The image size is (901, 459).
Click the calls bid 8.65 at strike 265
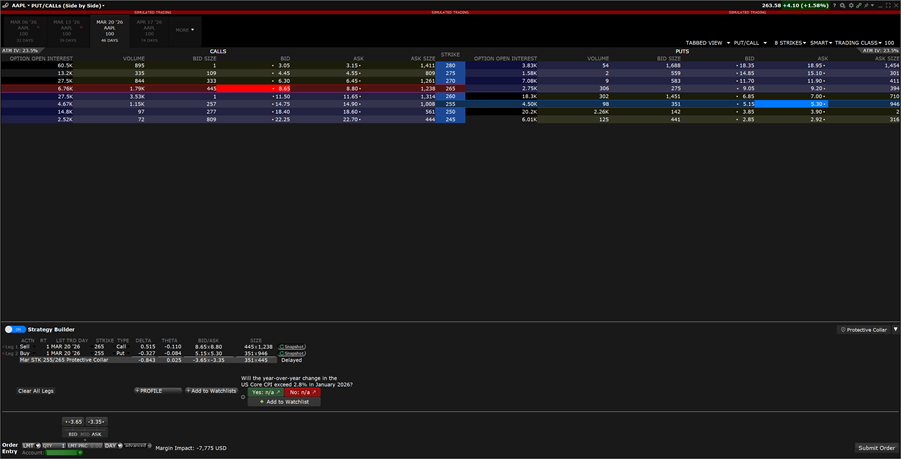click(253, 89)
